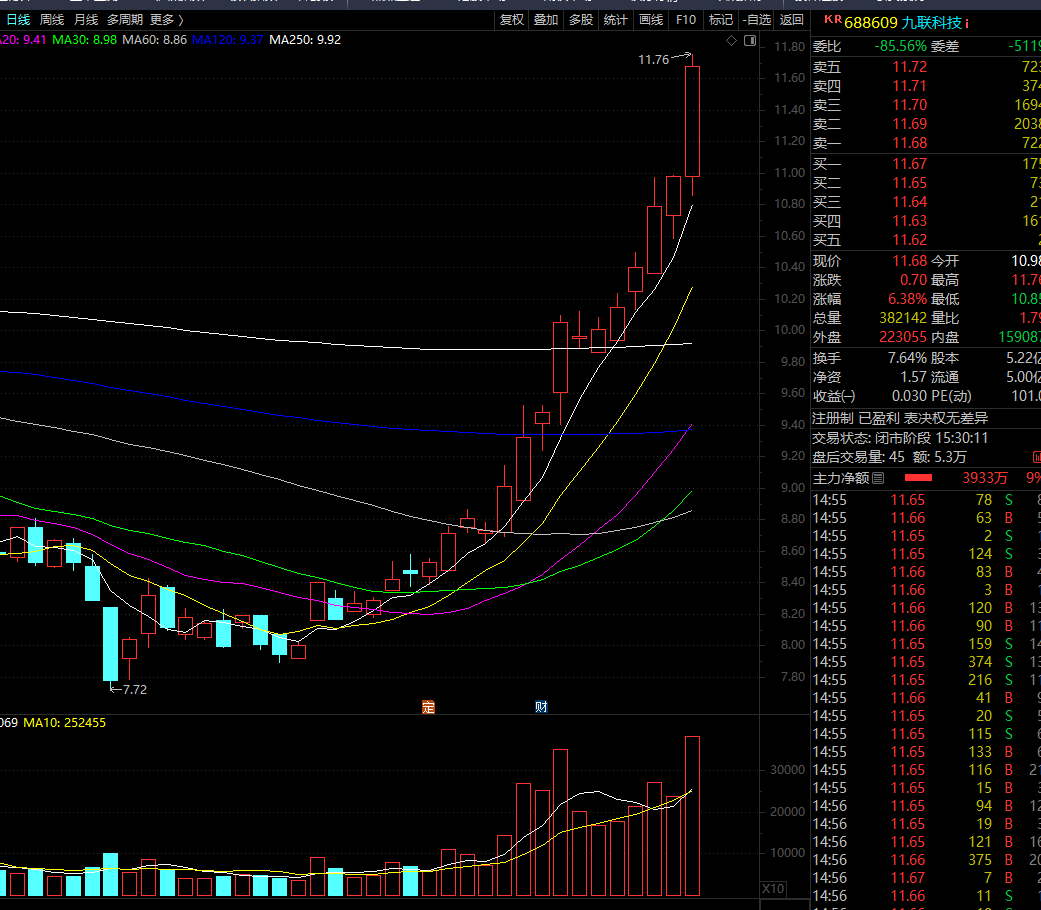Click the highest candlestick marked 11.76
This screenshot has height=910, width=1041.
(x=692, y=121)
